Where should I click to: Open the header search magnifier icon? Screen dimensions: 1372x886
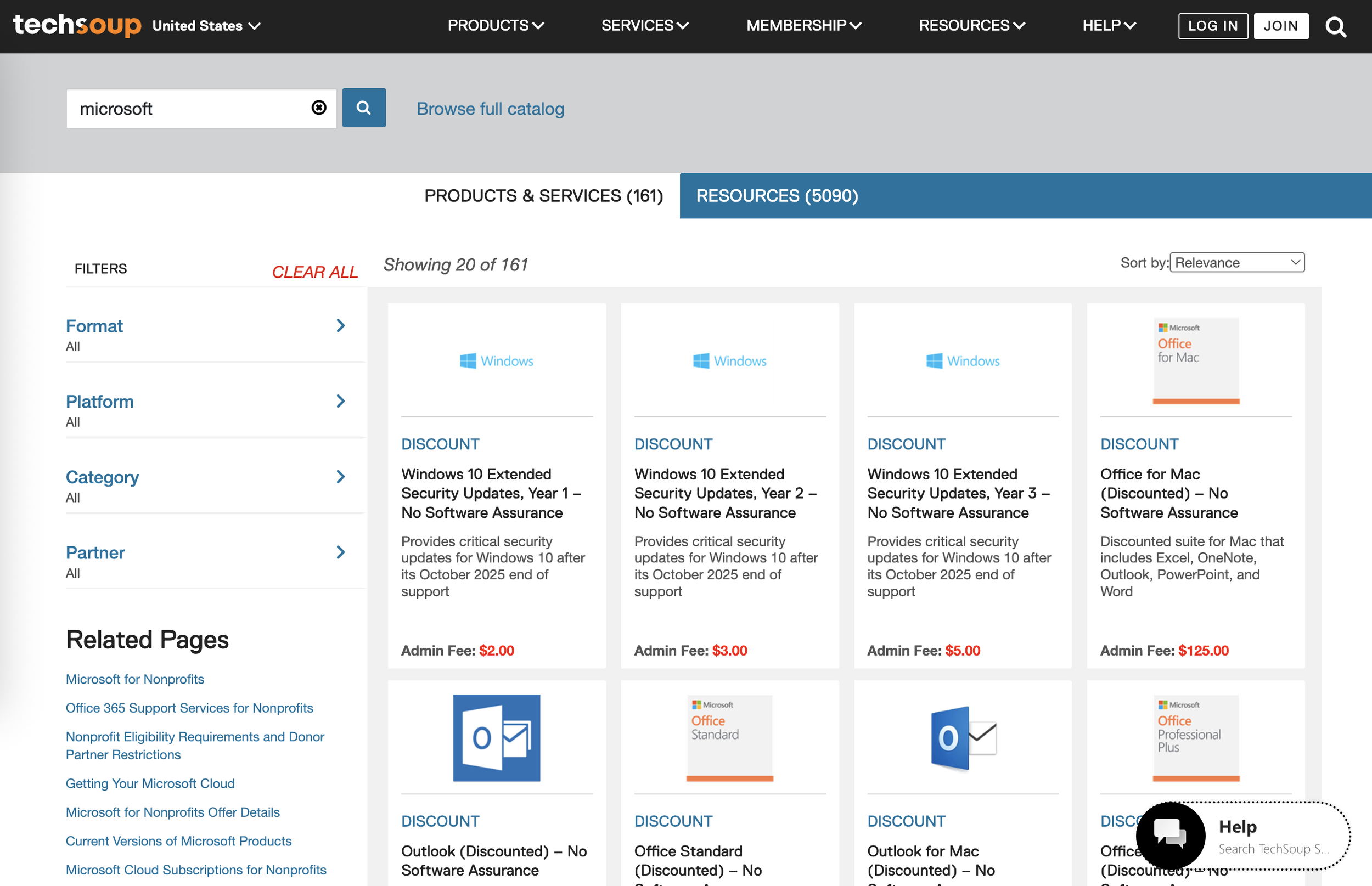(x=1336, y=26)
